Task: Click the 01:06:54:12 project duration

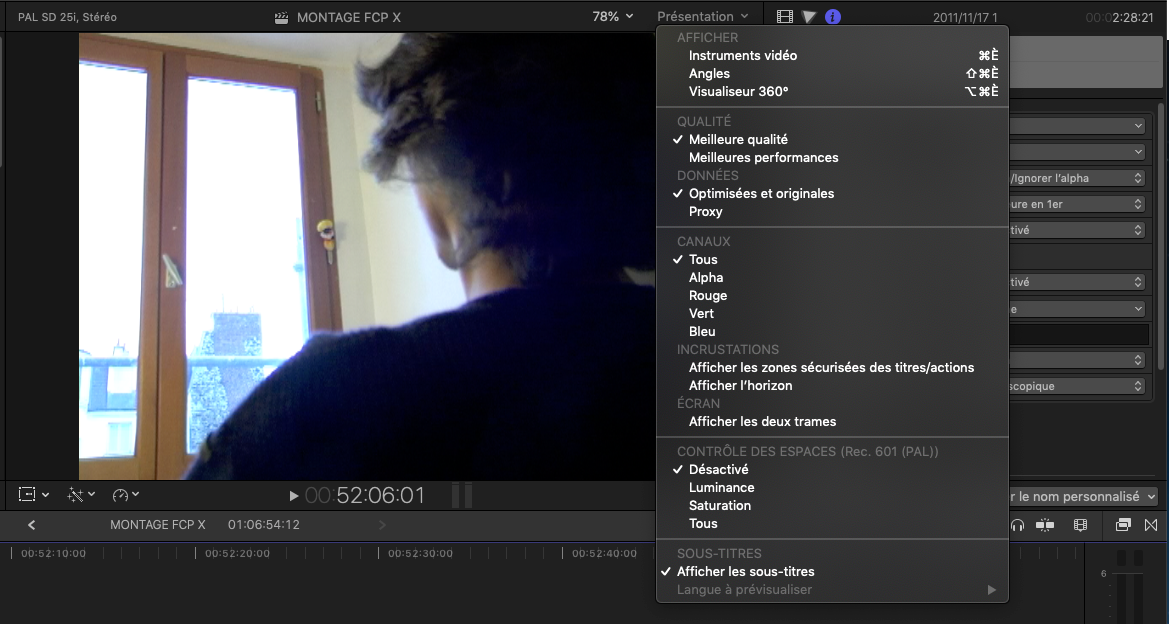Action: pos(264,525)
